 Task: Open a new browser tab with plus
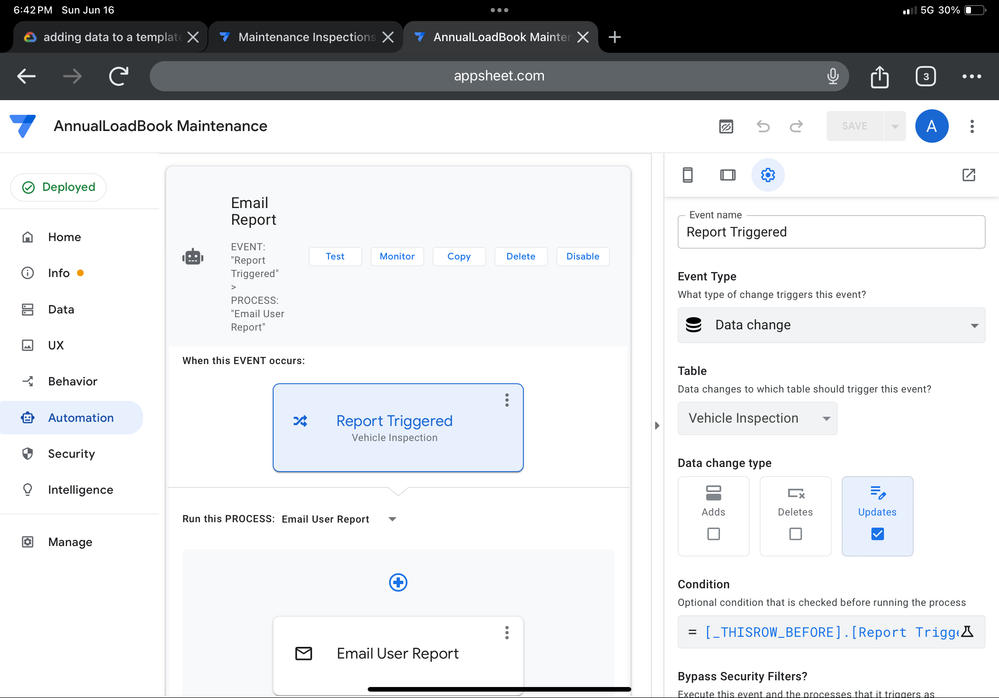click(614, 37)
